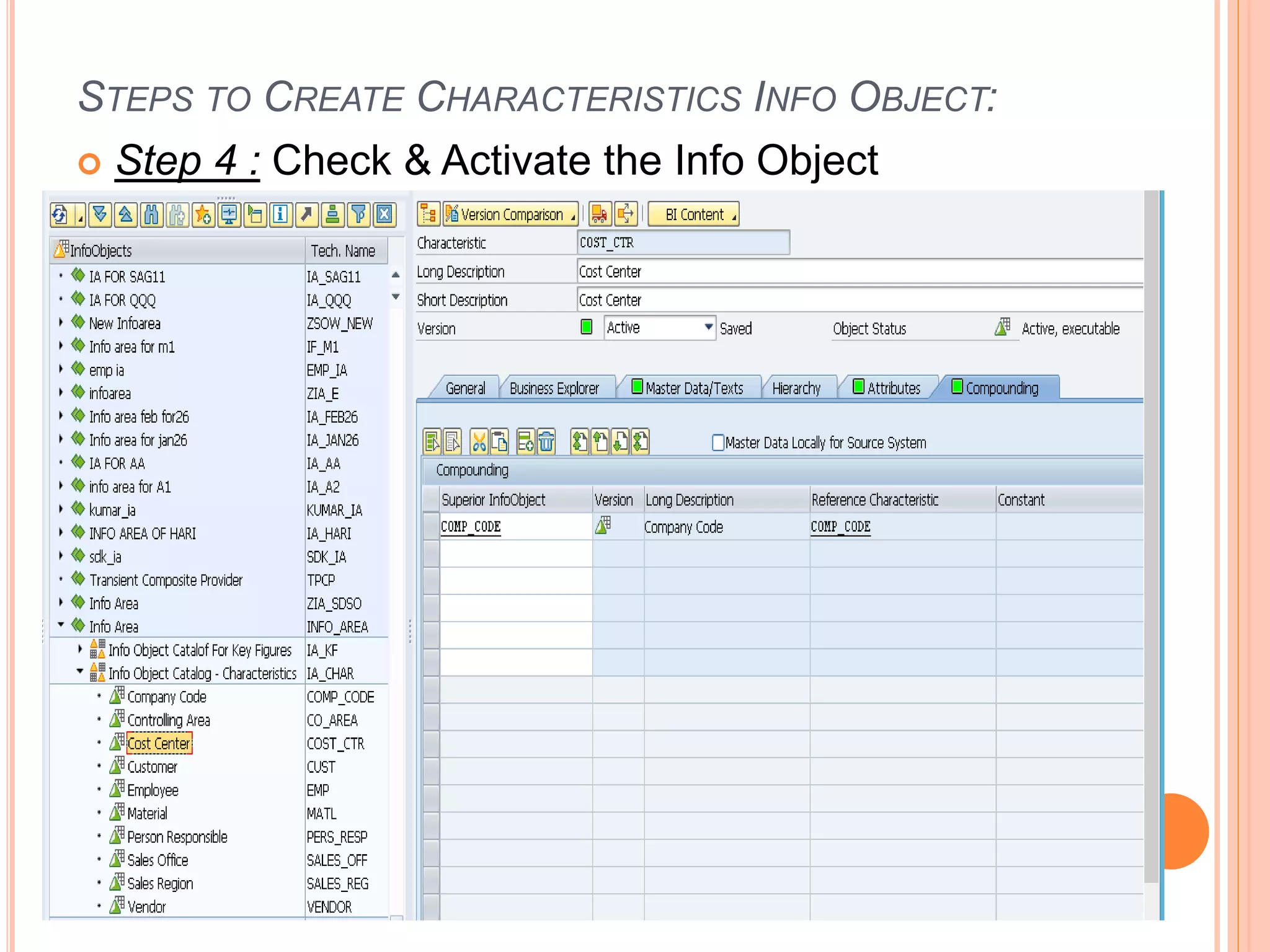Click the Short Description field
1270x952 pixels.
pyautogui.click(x=859, y=300)
